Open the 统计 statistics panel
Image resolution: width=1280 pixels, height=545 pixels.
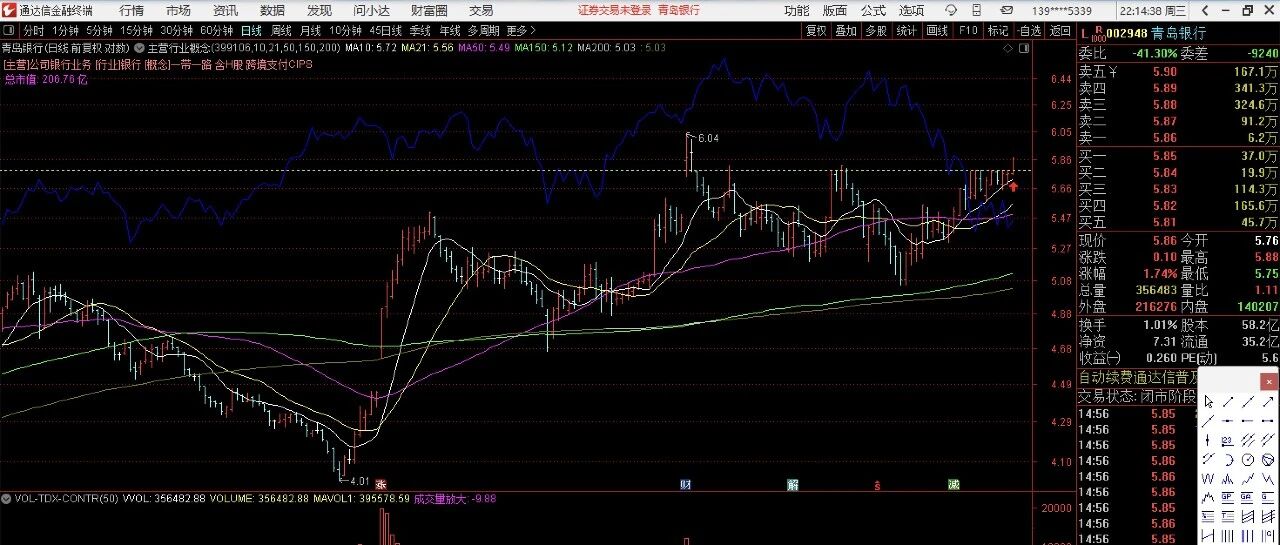[x=907, y=31]
